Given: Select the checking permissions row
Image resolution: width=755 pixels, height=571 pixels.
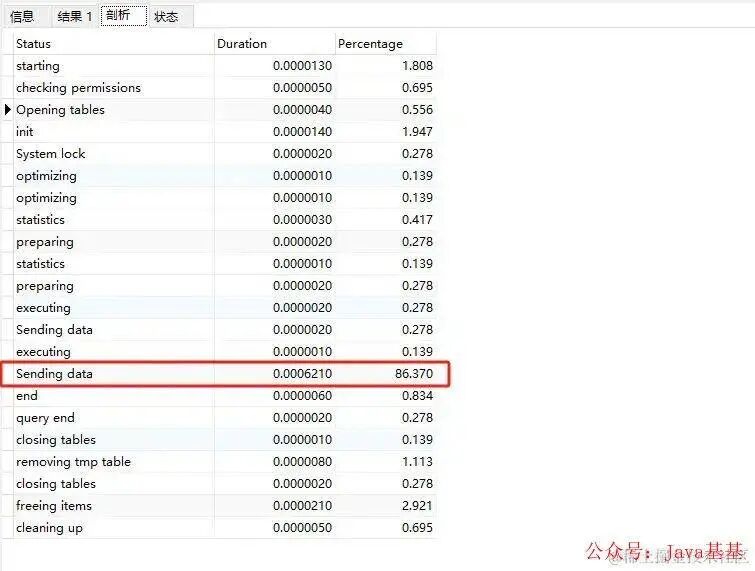Looking at the screenshot, I should pyautogui.click(x=225, y=88).
